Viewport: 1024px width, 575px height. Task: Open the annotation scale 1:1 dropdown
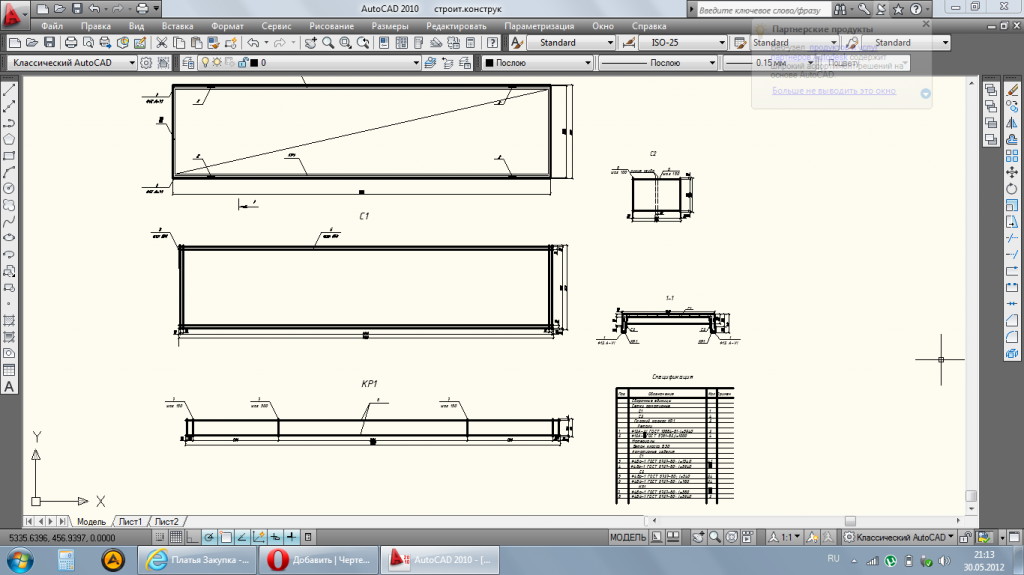(x=786, y=537)
